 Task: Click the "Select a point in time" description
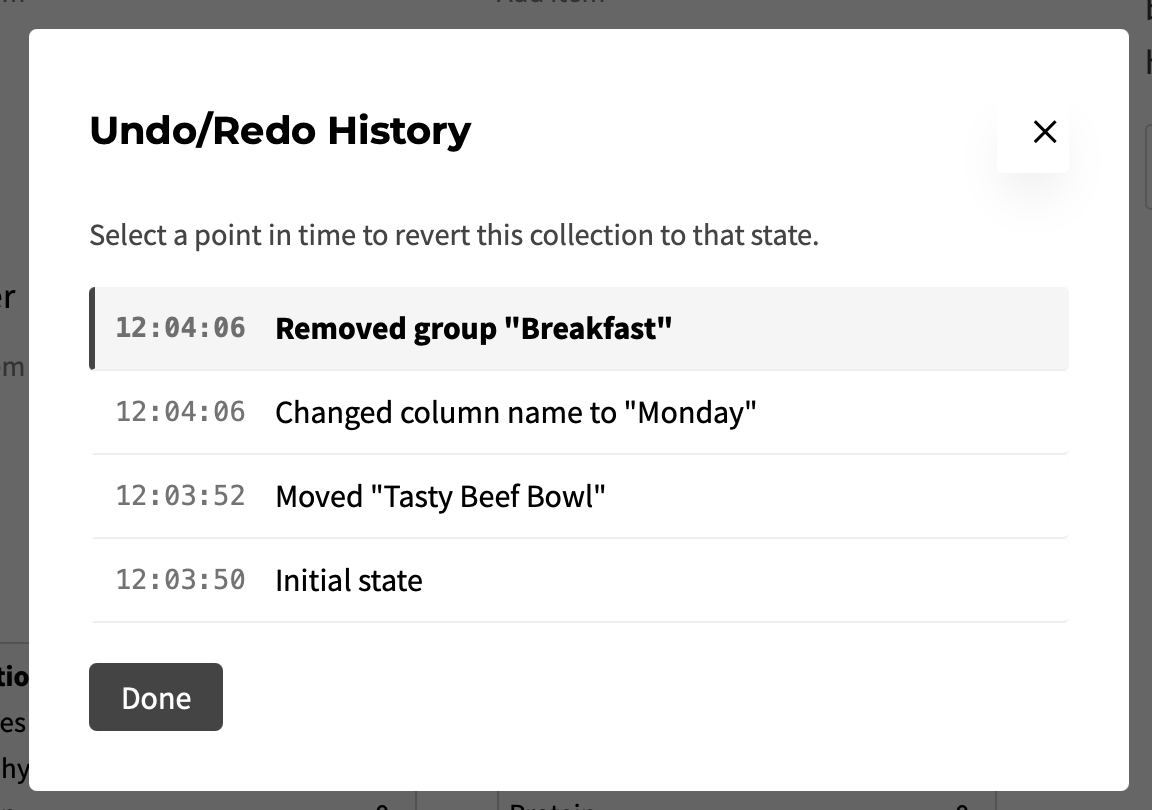[454, 236]
